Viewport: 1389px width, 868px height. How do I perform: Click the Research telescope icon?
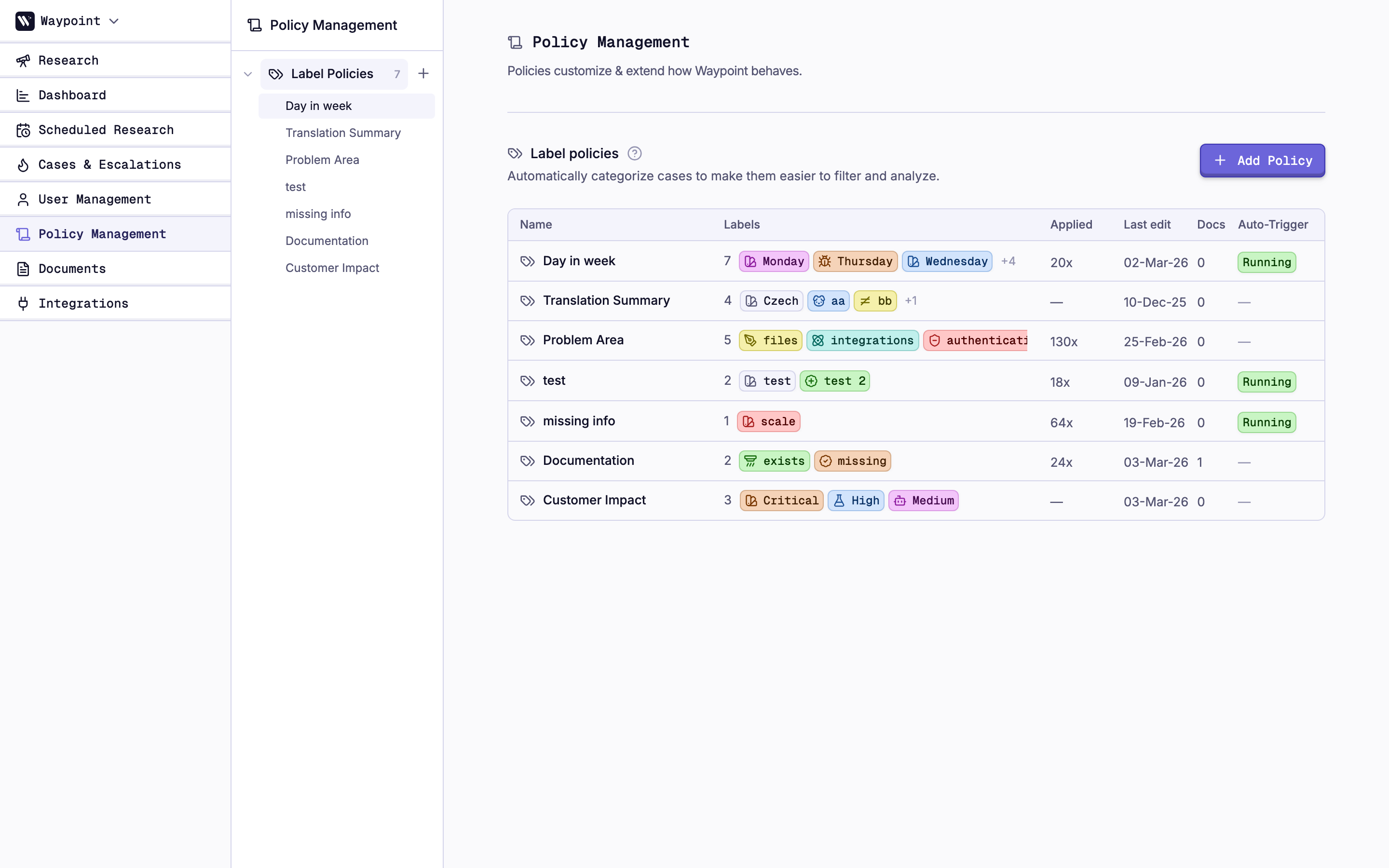[x=23, y=60]
